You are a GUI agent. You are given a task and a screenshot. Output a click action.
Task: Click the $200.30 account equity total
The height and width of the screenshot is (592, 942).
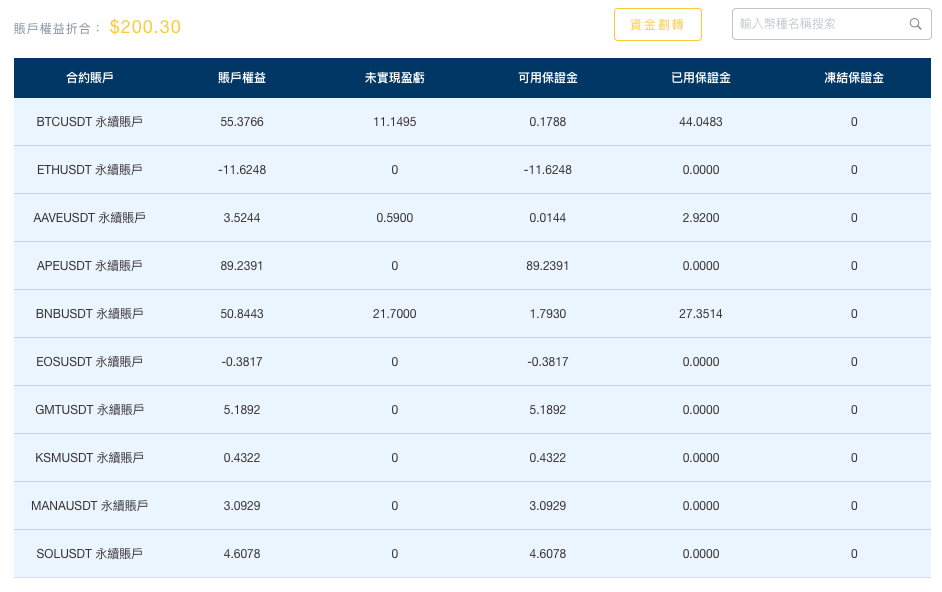tap(145, 27)
